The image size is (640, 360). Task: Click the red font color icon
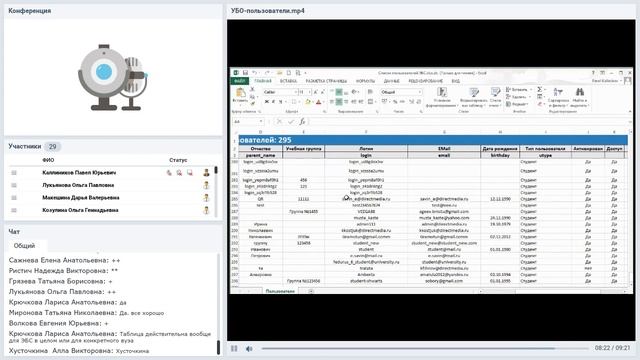[319, 102]
